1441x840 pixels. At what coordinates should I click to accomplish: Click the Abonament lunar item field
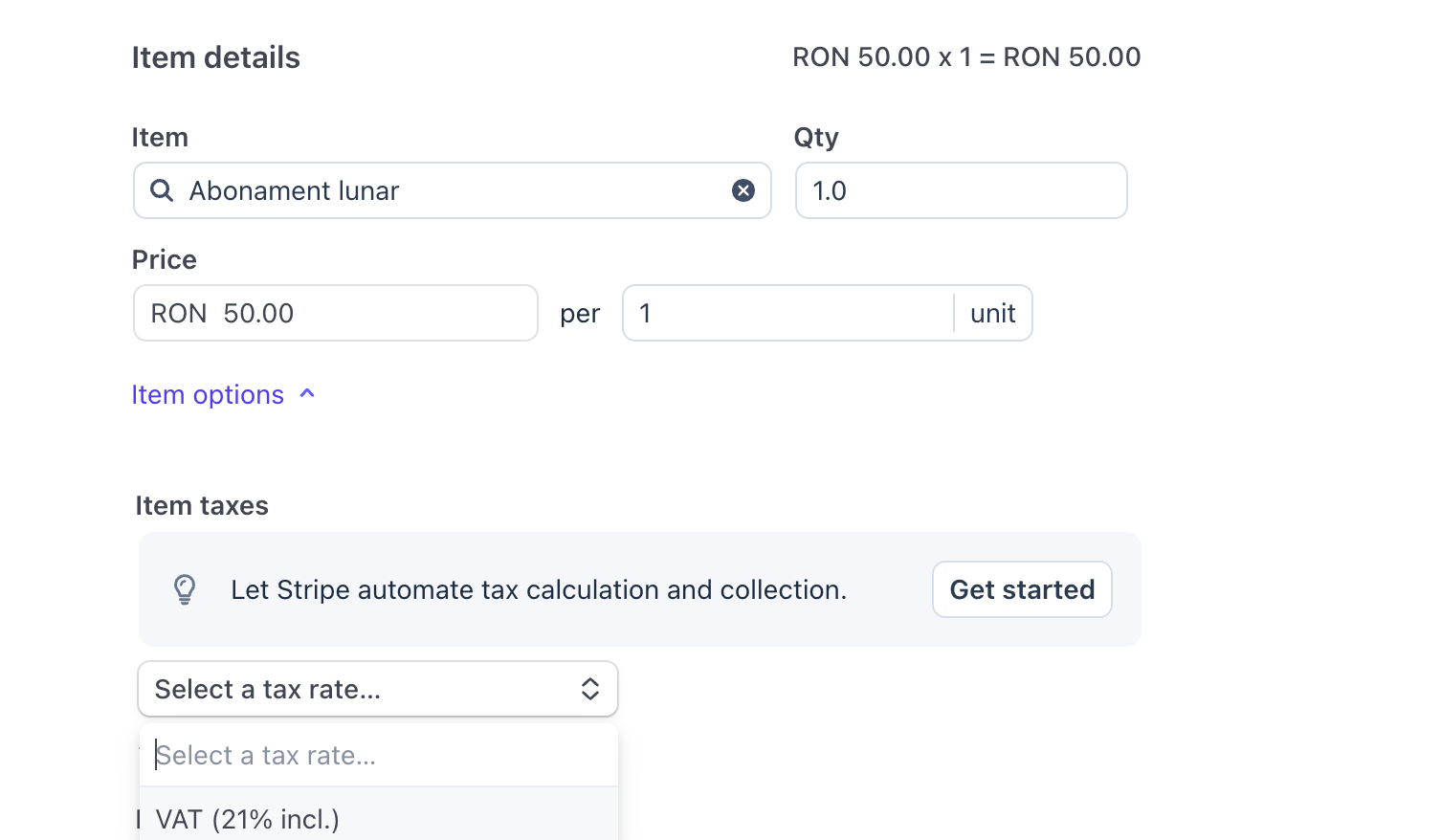coord(453,190)
